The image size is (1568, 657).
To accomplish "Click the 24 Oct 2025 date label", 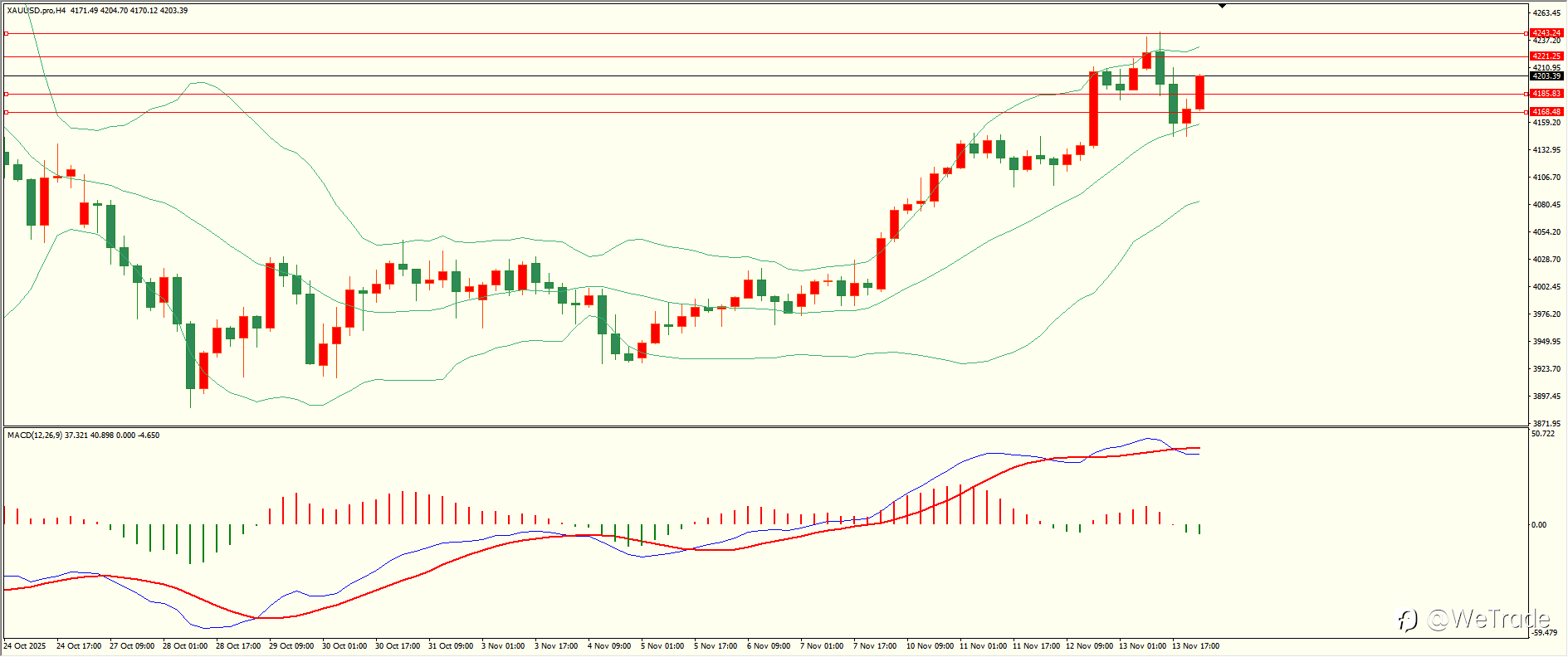I will click(25, 645).
